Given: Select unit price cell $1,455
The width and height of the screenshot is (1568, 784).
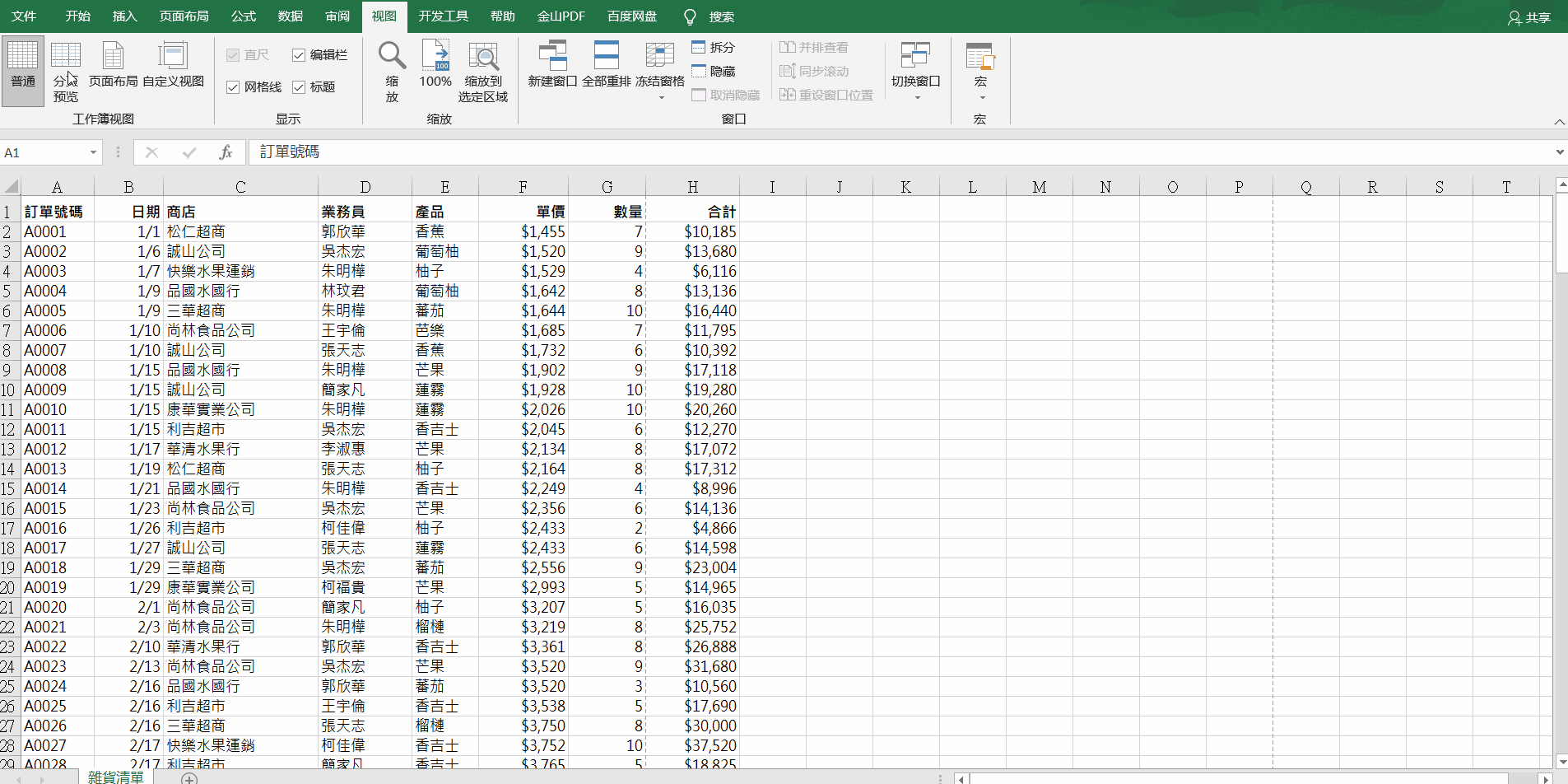Looking at the screenshot, I should point(523,231).
